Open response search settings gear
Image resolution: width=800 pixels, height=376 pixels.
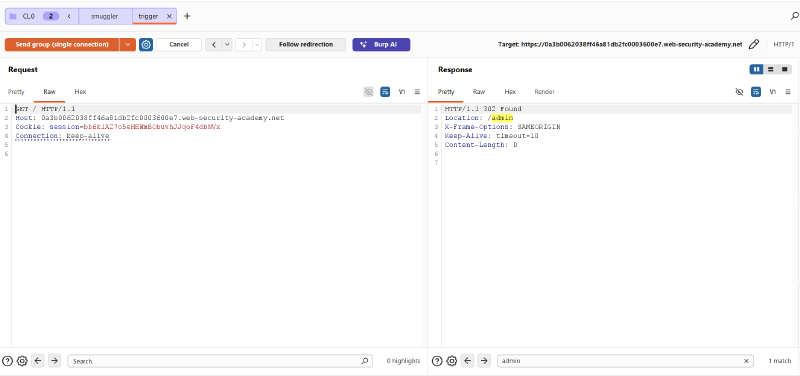[x=452, y=361]
